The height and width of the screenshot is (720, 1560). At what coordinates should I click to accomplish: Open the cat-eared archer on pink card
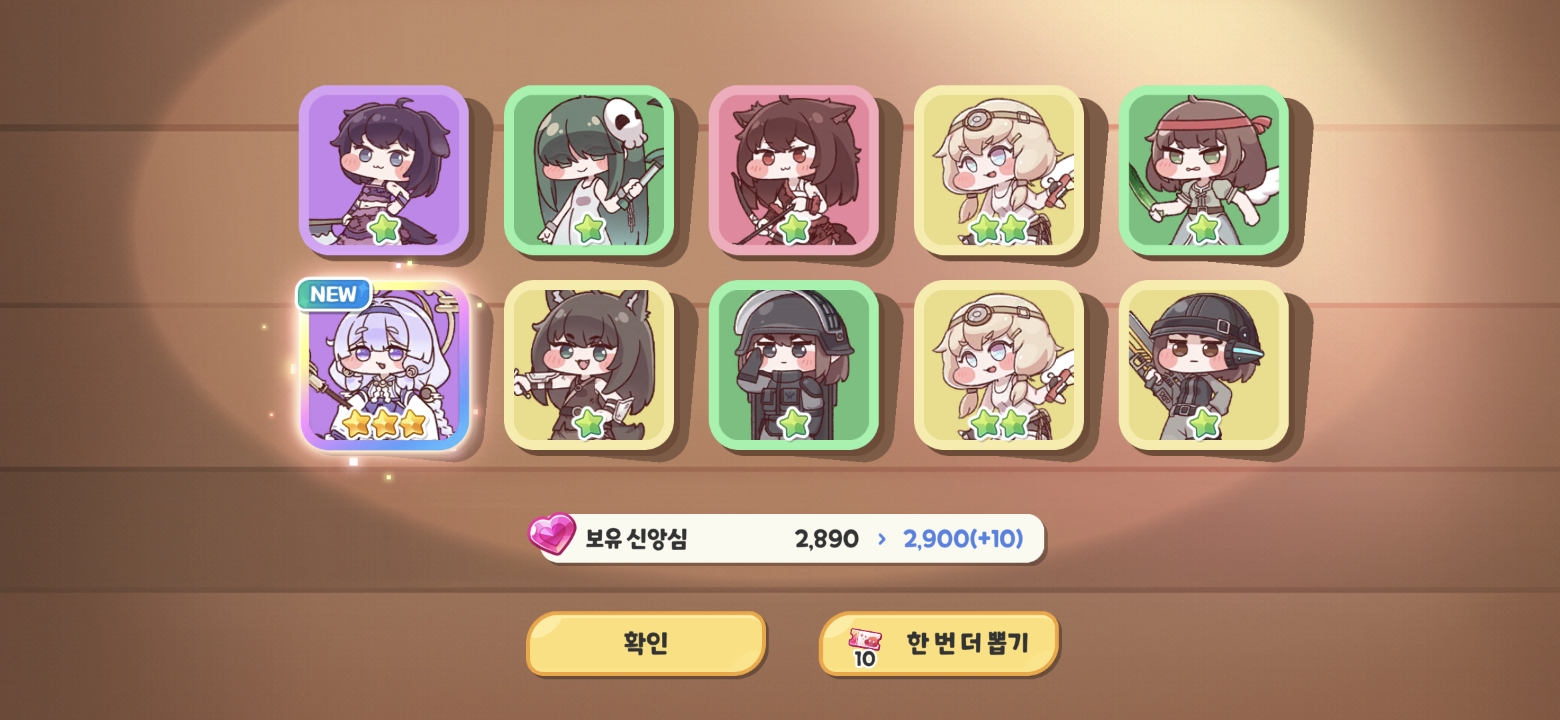794,169
